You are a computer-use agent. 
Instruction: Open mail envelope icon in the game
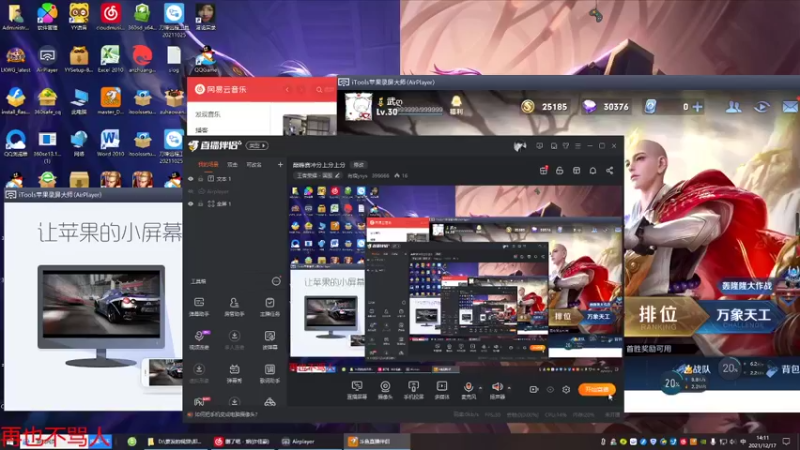click(x=790, y=107)
